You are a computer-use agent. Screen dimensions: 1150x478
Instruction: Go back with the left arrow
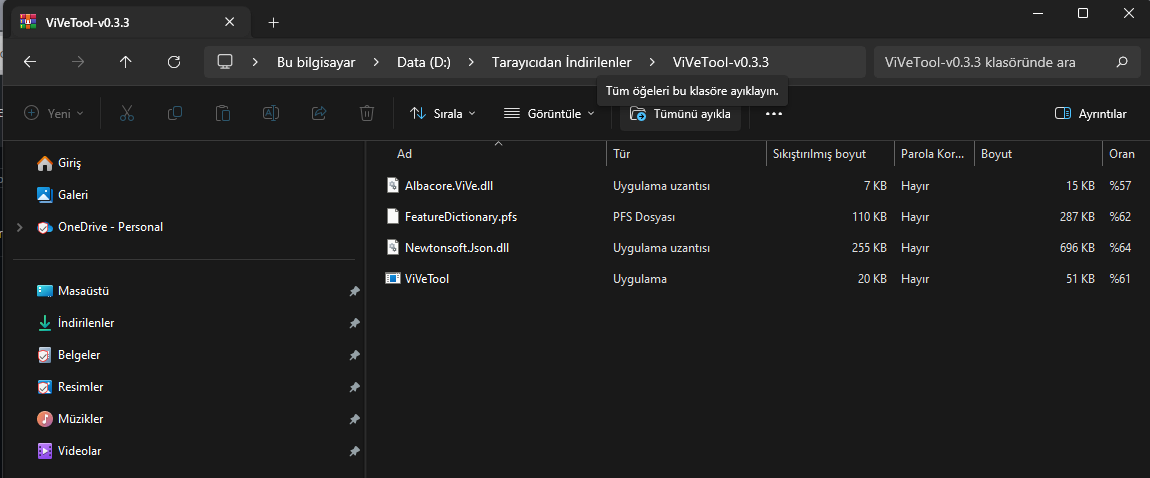[30, 62]
